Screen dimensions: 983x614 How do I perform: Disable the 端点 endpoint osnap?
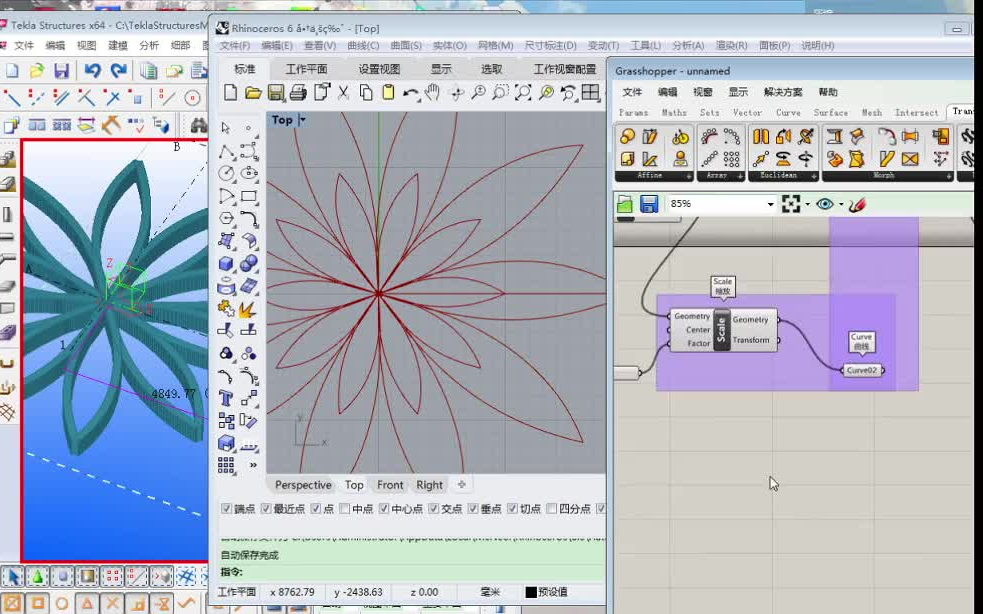pos(228,509)
